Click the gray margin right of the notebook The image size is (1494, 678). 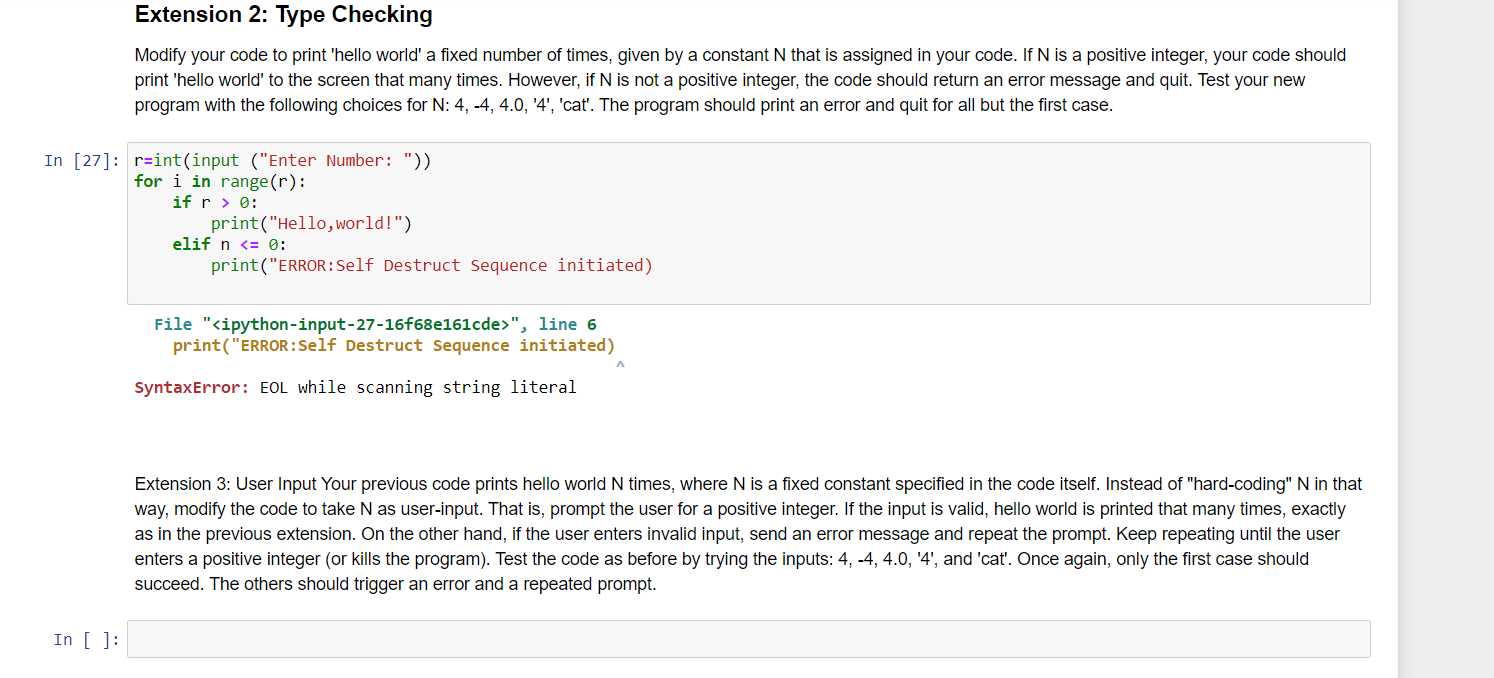tap(1445, 340)
